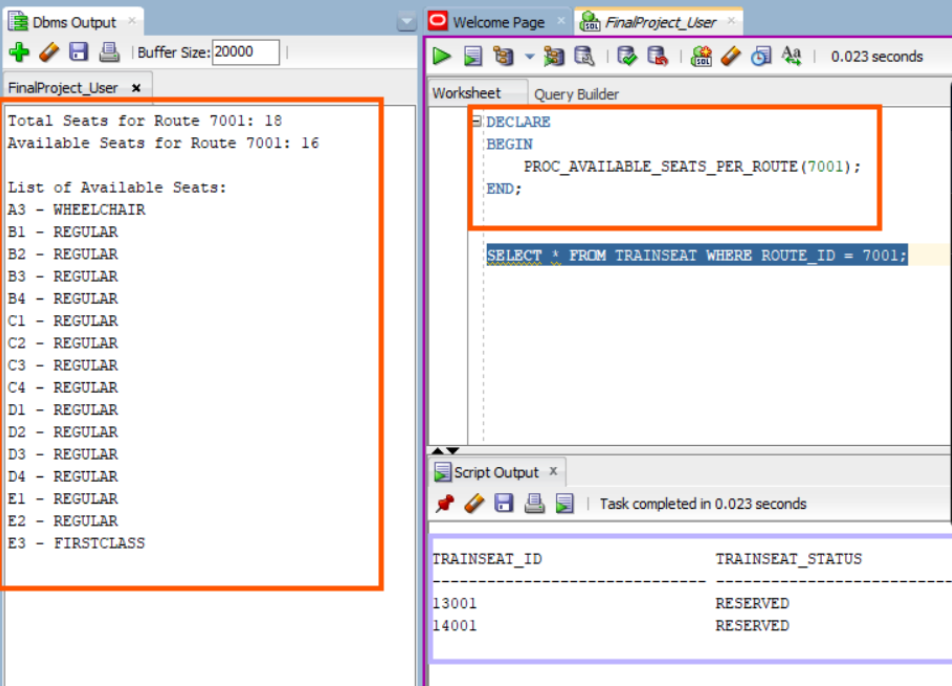Image resolution: width=952 pixels, height=686 pixels.
Task: Save Script Output using the disk icon
Action: tap(505, 503)
